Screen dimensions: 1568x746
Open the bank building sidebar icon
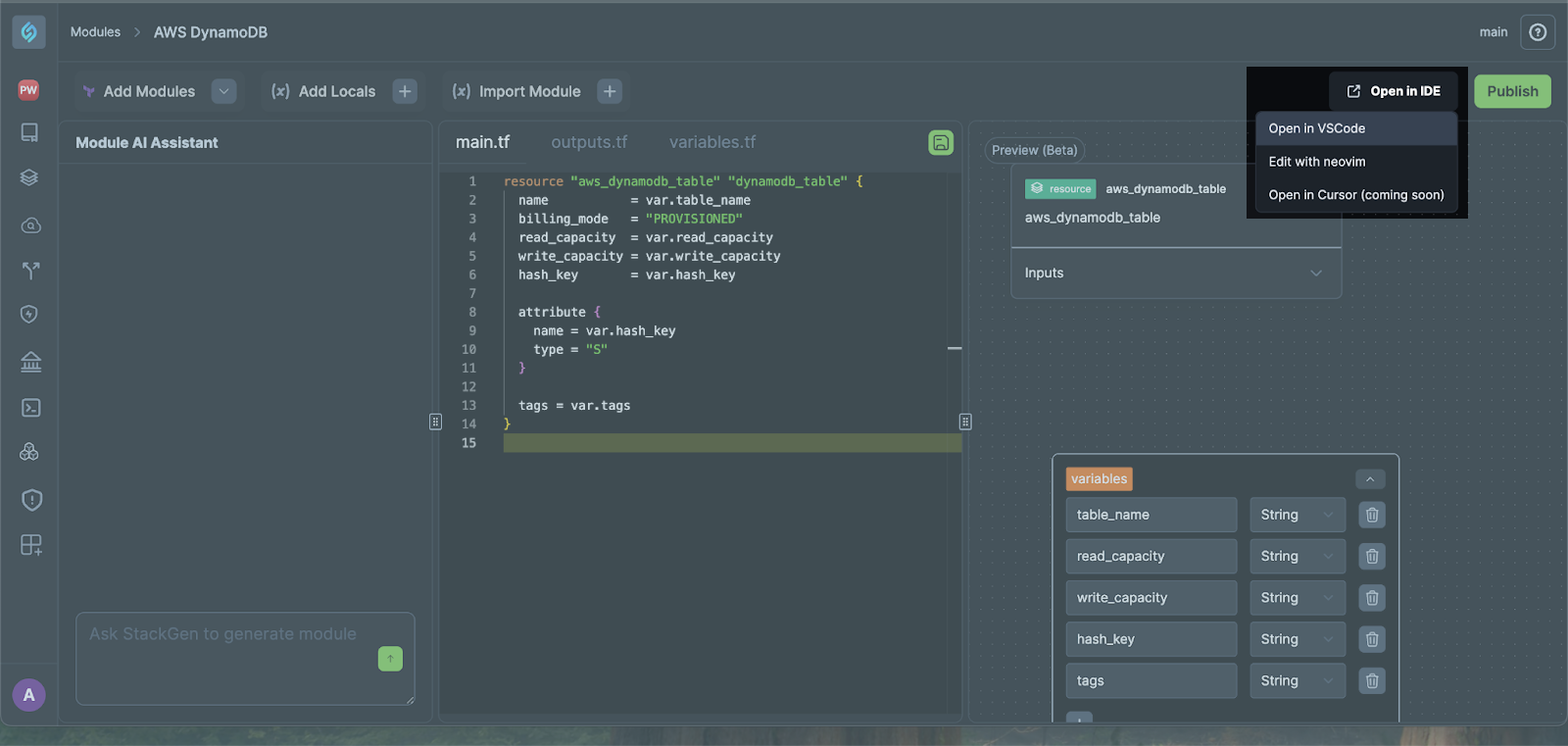[x=31, y=362]
